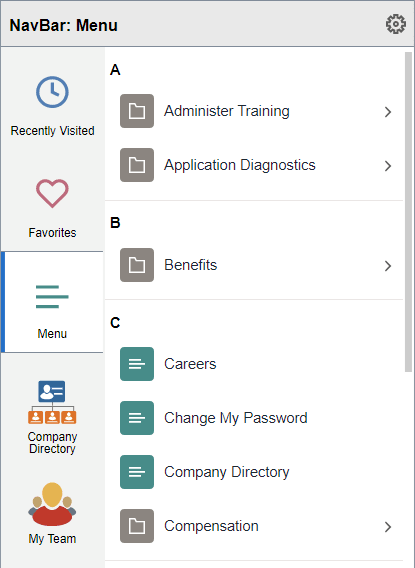
Task: Open the Change My Password link
Action: click(x=236, y=418)
